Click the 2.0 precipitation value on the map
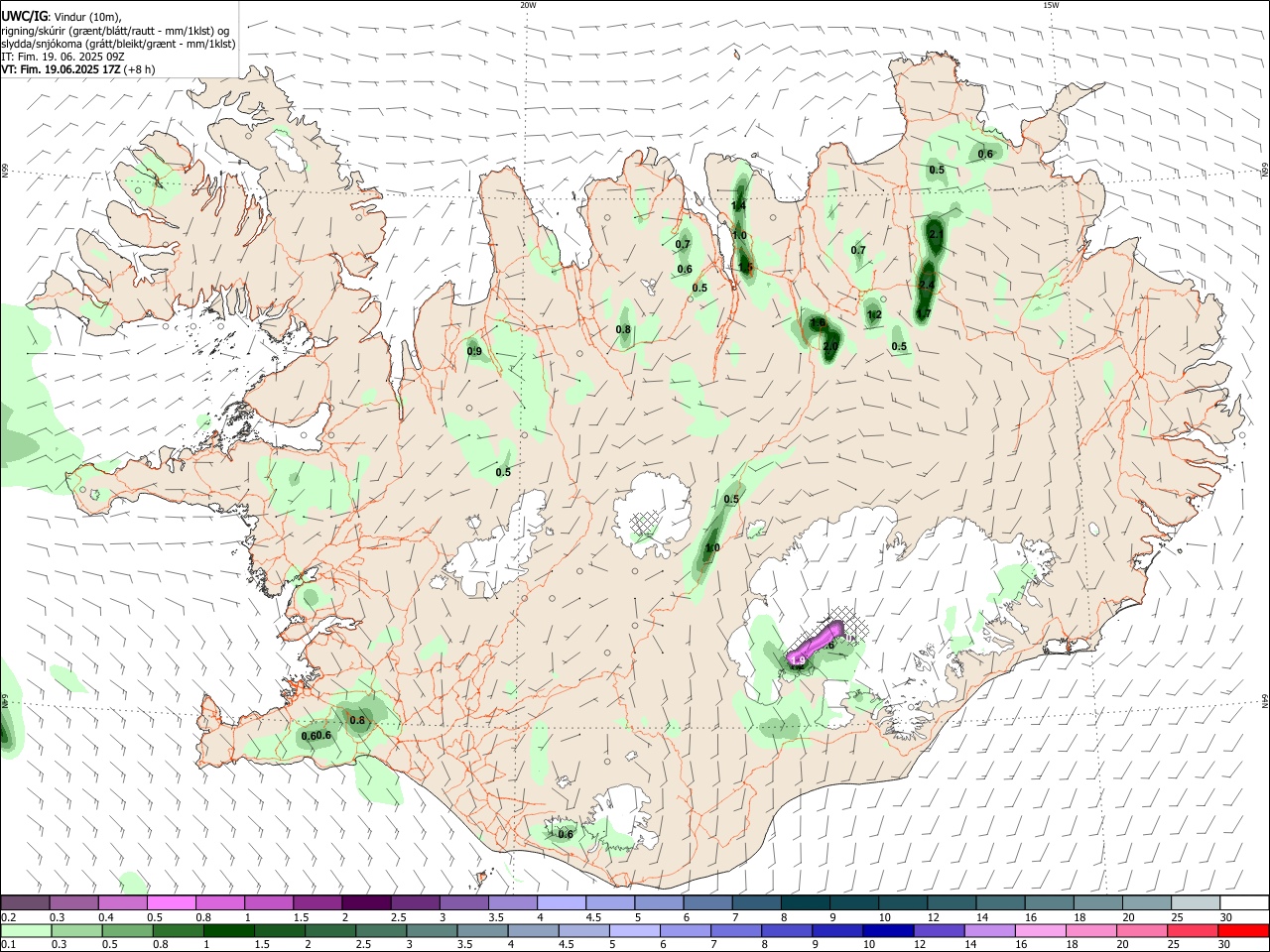1270x952 pixels. [x=830, y=346]
